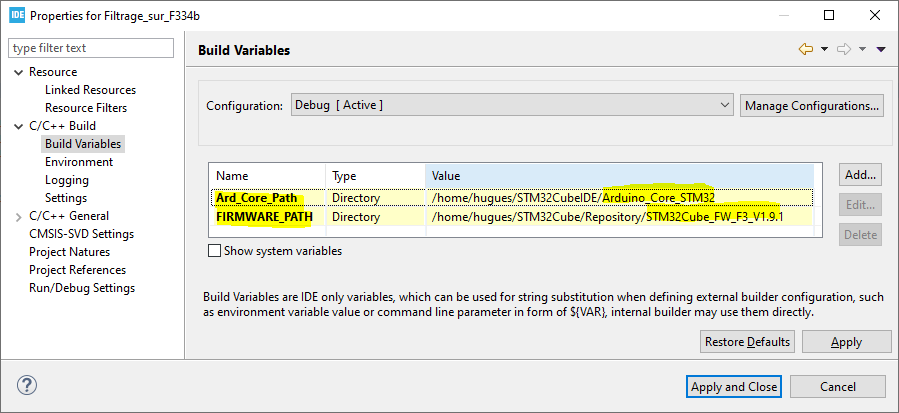899x413 pixels.
Task: Expand the C/C++ General node
Action: (x=19, y=216)
